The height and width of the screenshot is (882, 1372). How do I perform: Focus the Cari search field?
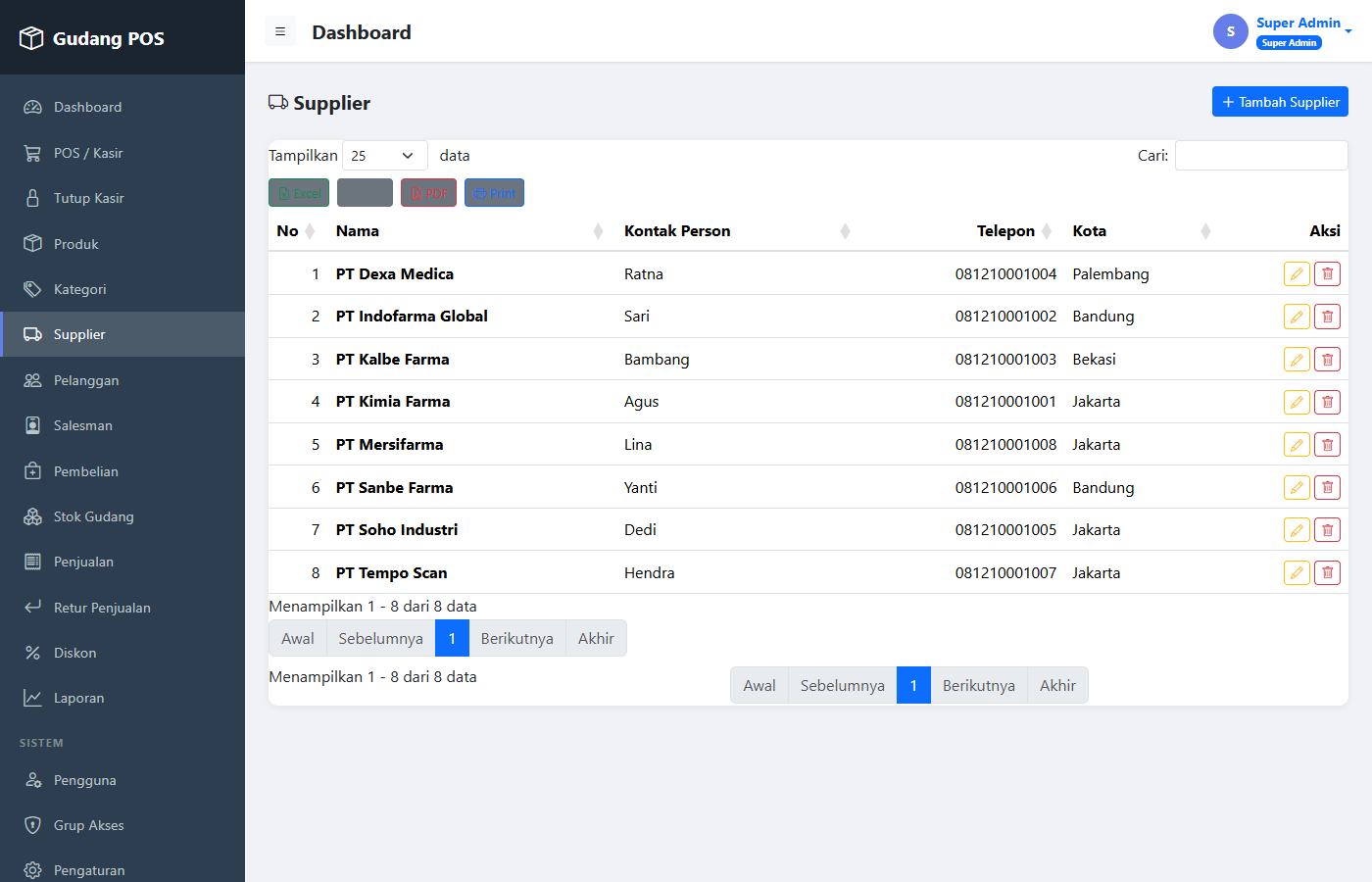(1261, 156)
